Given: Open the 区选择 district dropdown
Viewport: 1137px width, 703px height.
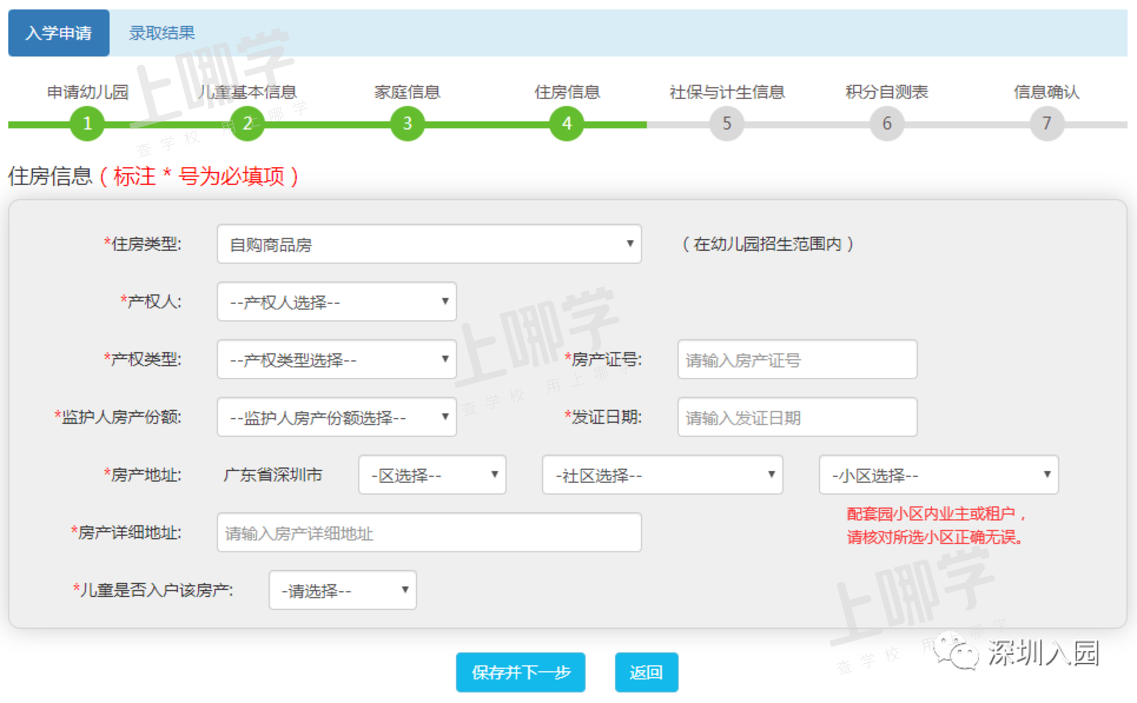Looking at the screenshot, I should [x=432, y=475].
